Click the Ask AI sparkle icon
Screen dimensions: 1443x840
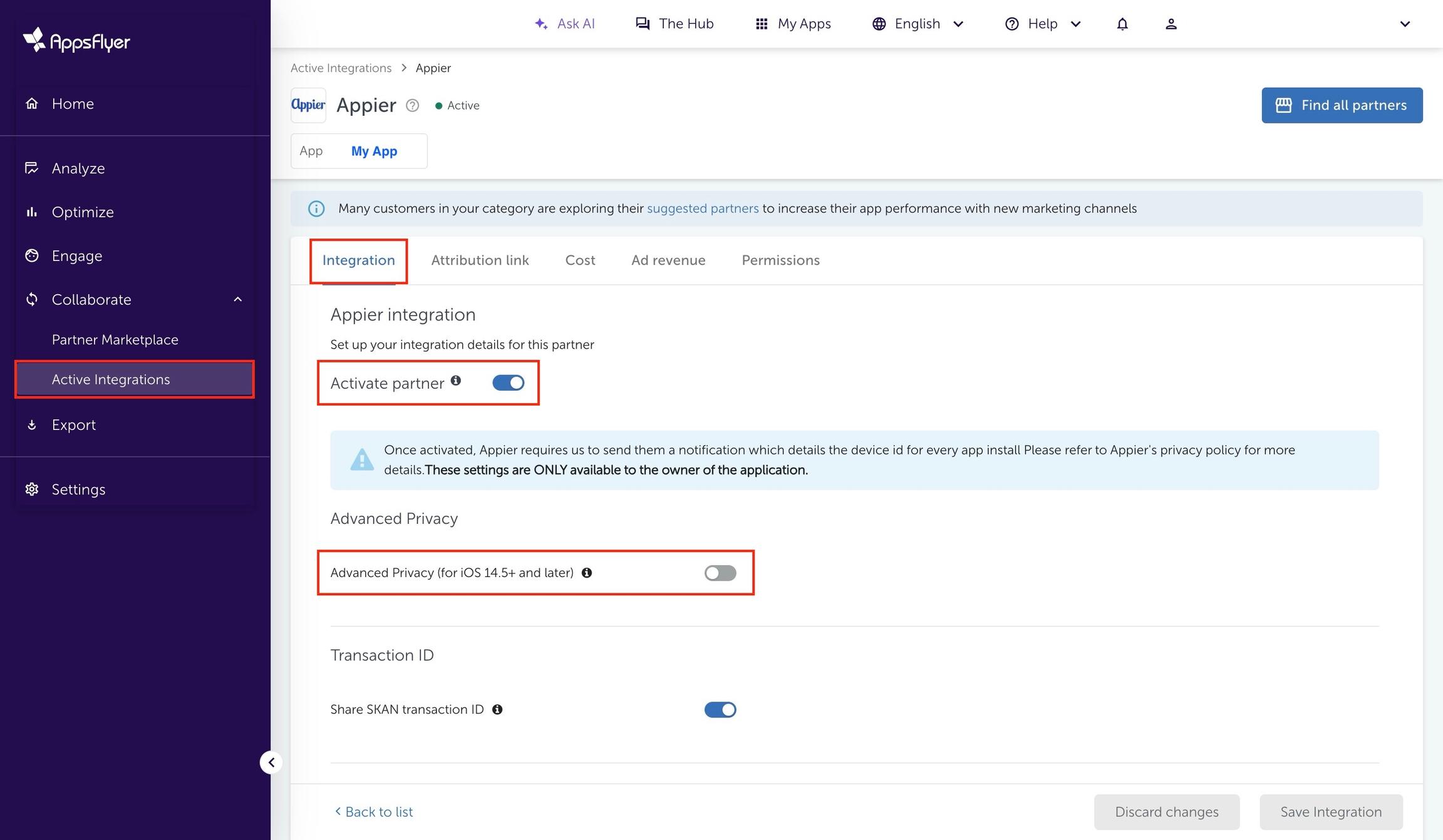(x=541, y=24)
